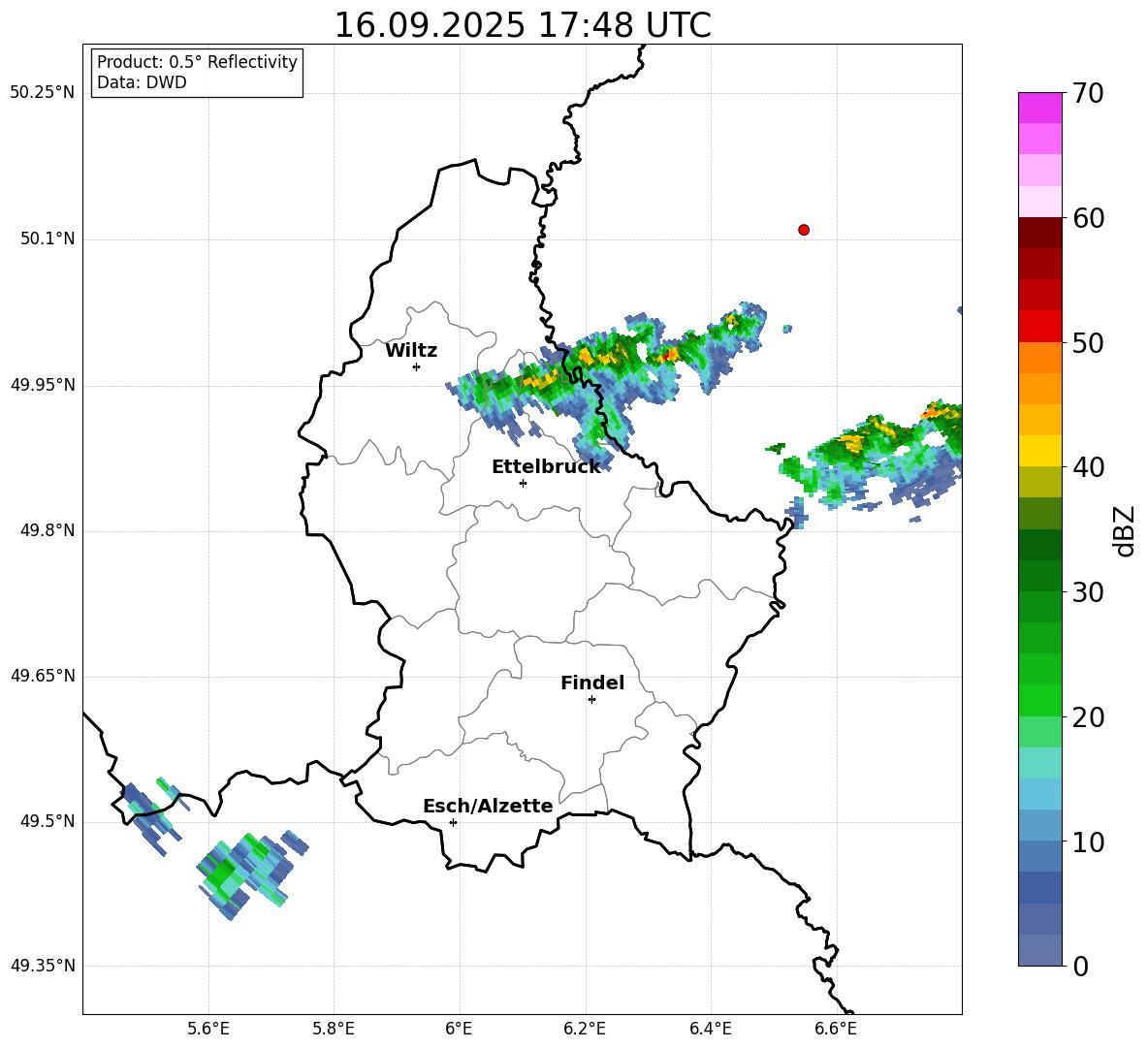This screenshot has height=1048, width=1148.
Task: Click the timestamp title 16.09.2025 17:48 UTC
Action: (x=522, y=25)
